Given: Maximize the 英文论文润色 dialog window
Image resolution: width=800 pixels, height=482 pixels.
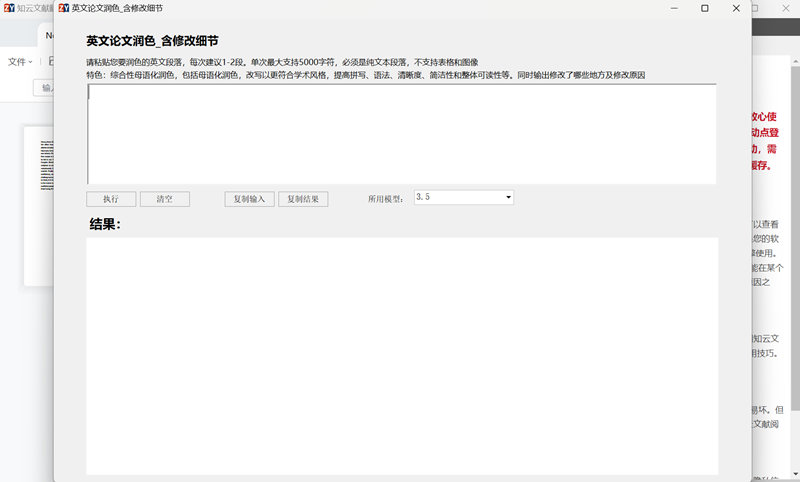Looking at the screenshot, I should coord(705,8).
